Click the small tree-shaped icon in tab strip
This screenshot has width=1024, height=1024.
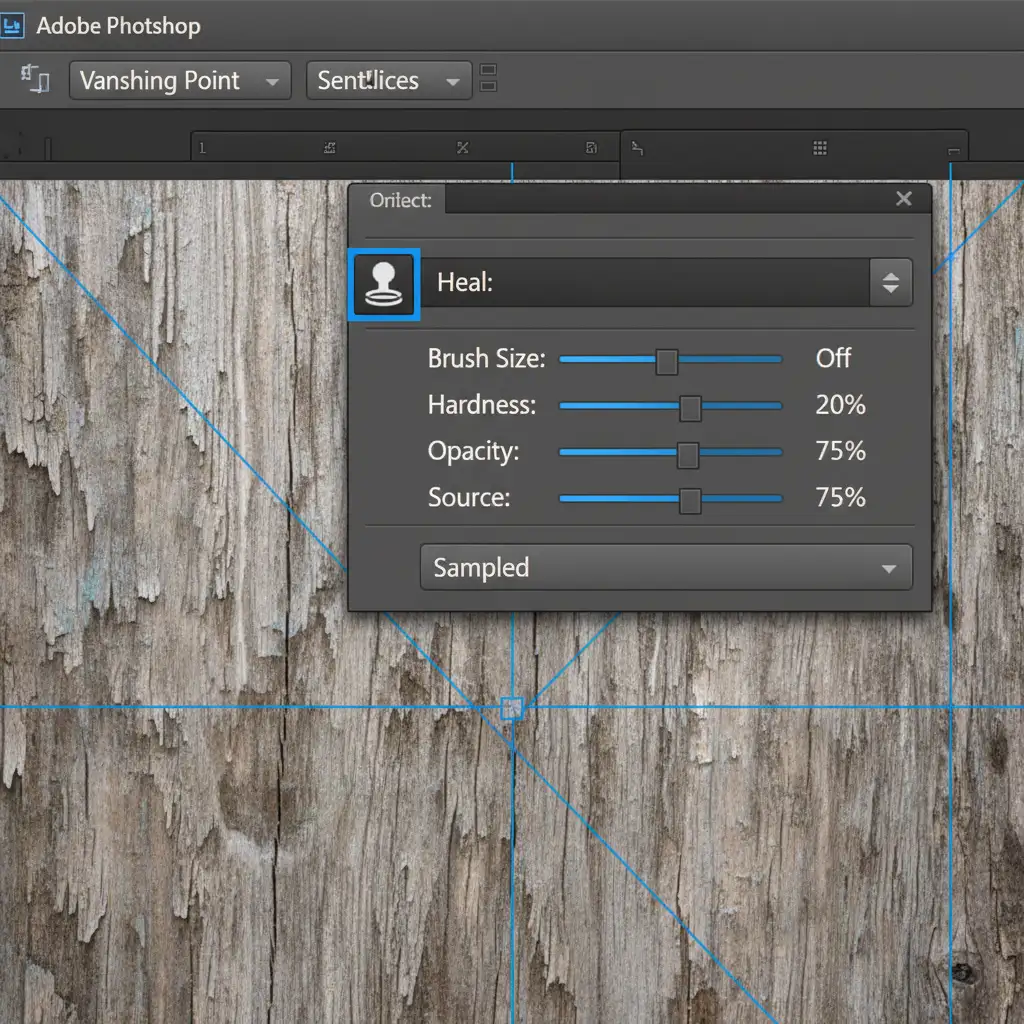pos(330,148)
